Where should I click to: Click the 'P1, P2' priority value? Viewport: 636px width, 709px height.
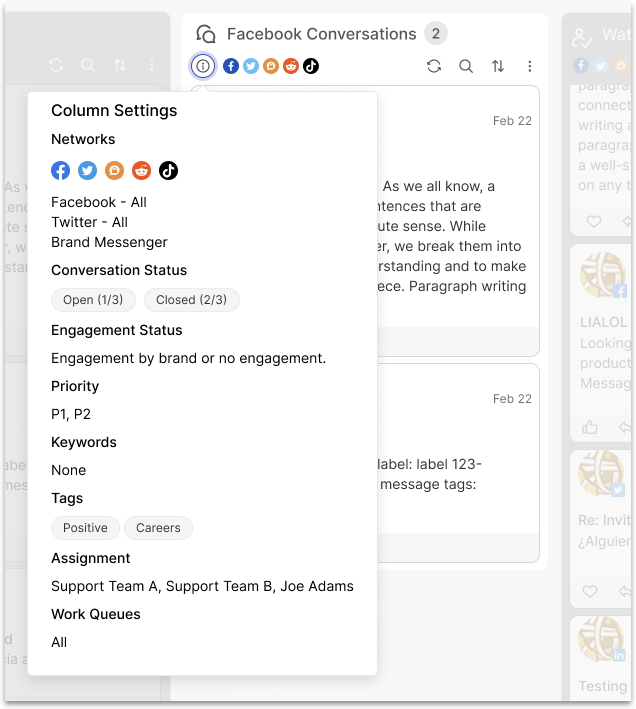pyautogui.click(x=71, y=414)
